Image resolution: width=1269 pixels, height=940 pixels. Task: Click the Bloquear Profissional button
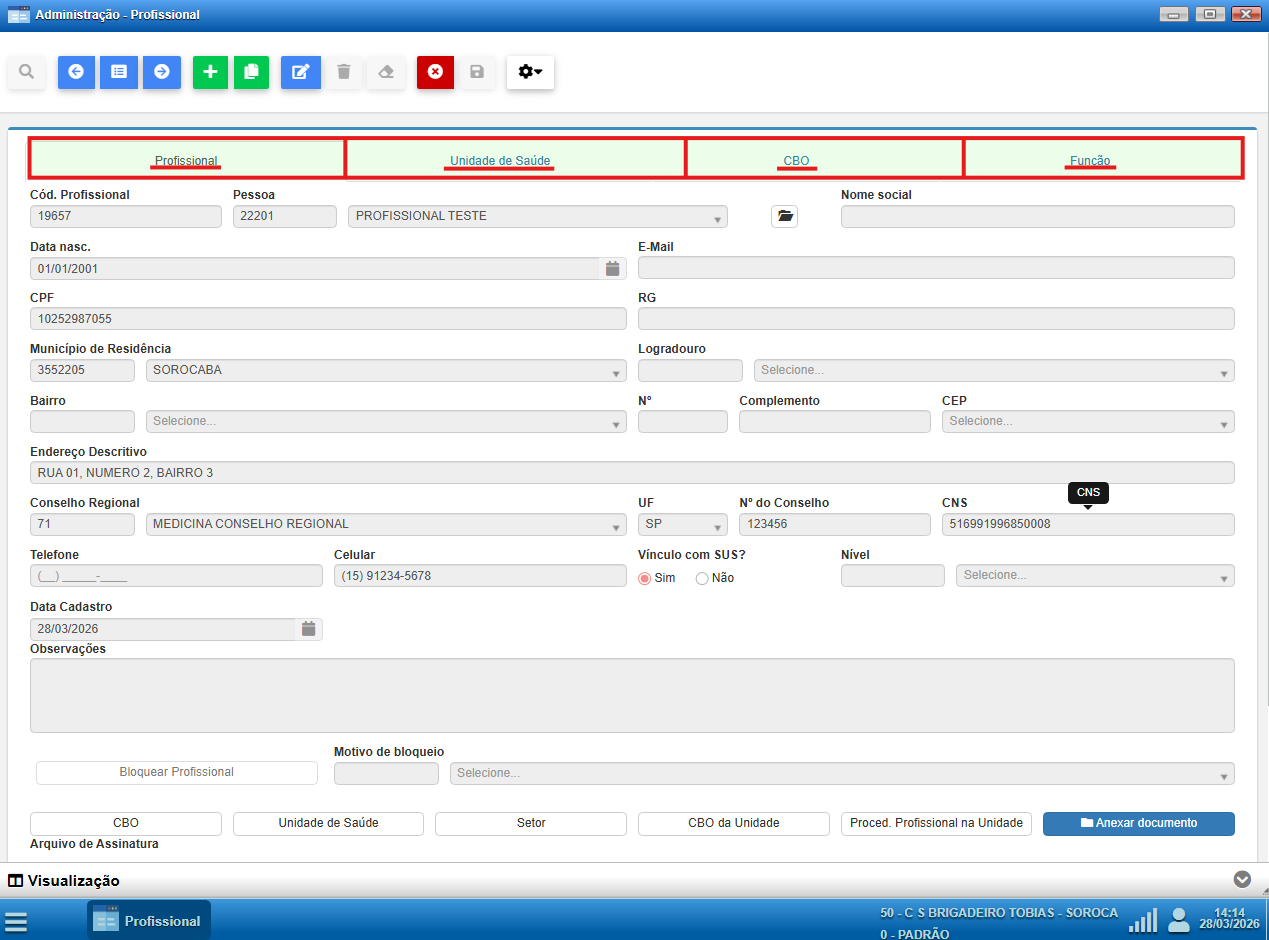177,773
